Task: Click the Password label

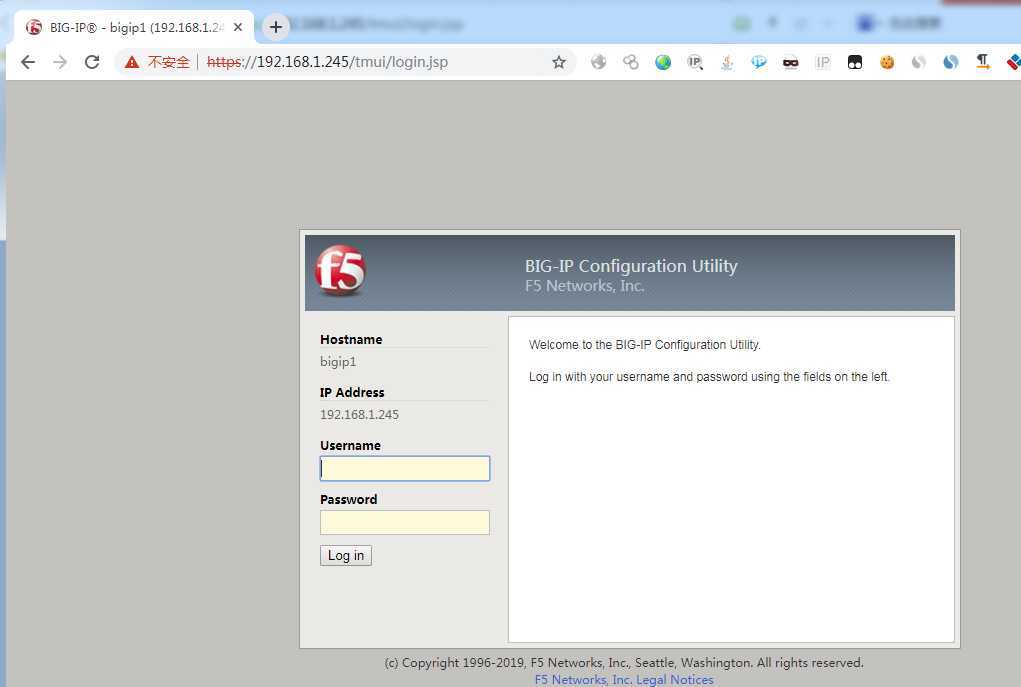Action: pos(348,499)
